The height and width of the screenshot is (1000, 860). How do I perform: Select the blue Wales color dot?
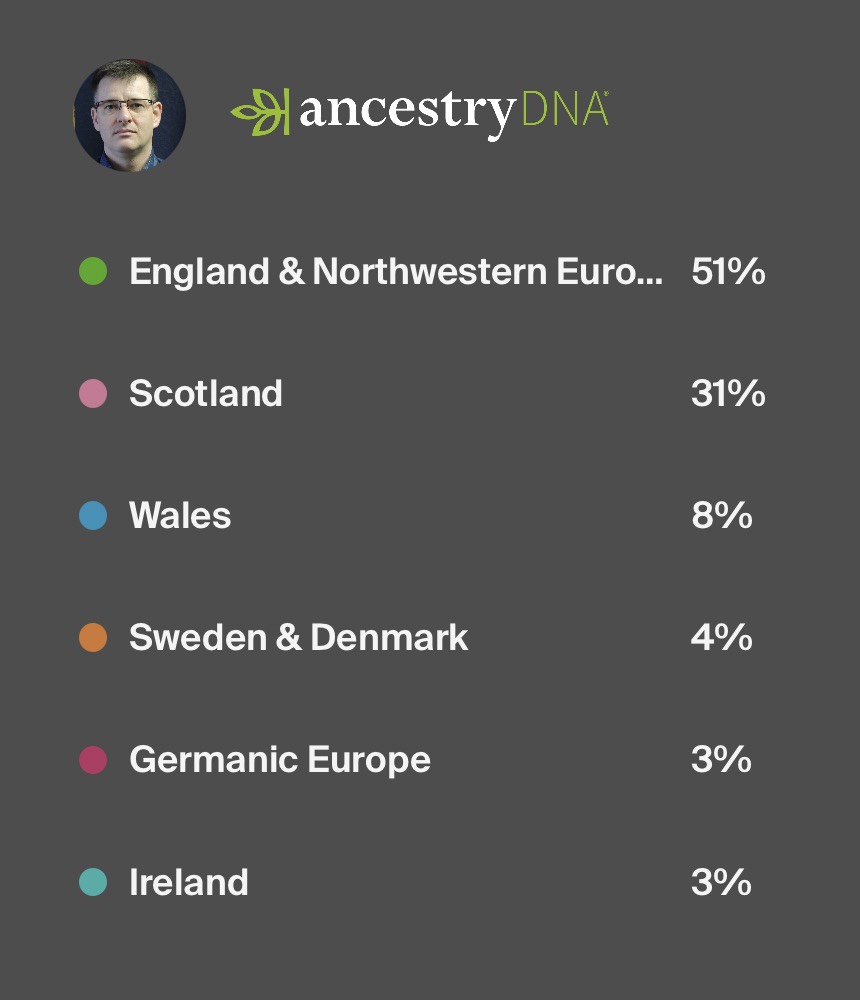tap(93, 516)
